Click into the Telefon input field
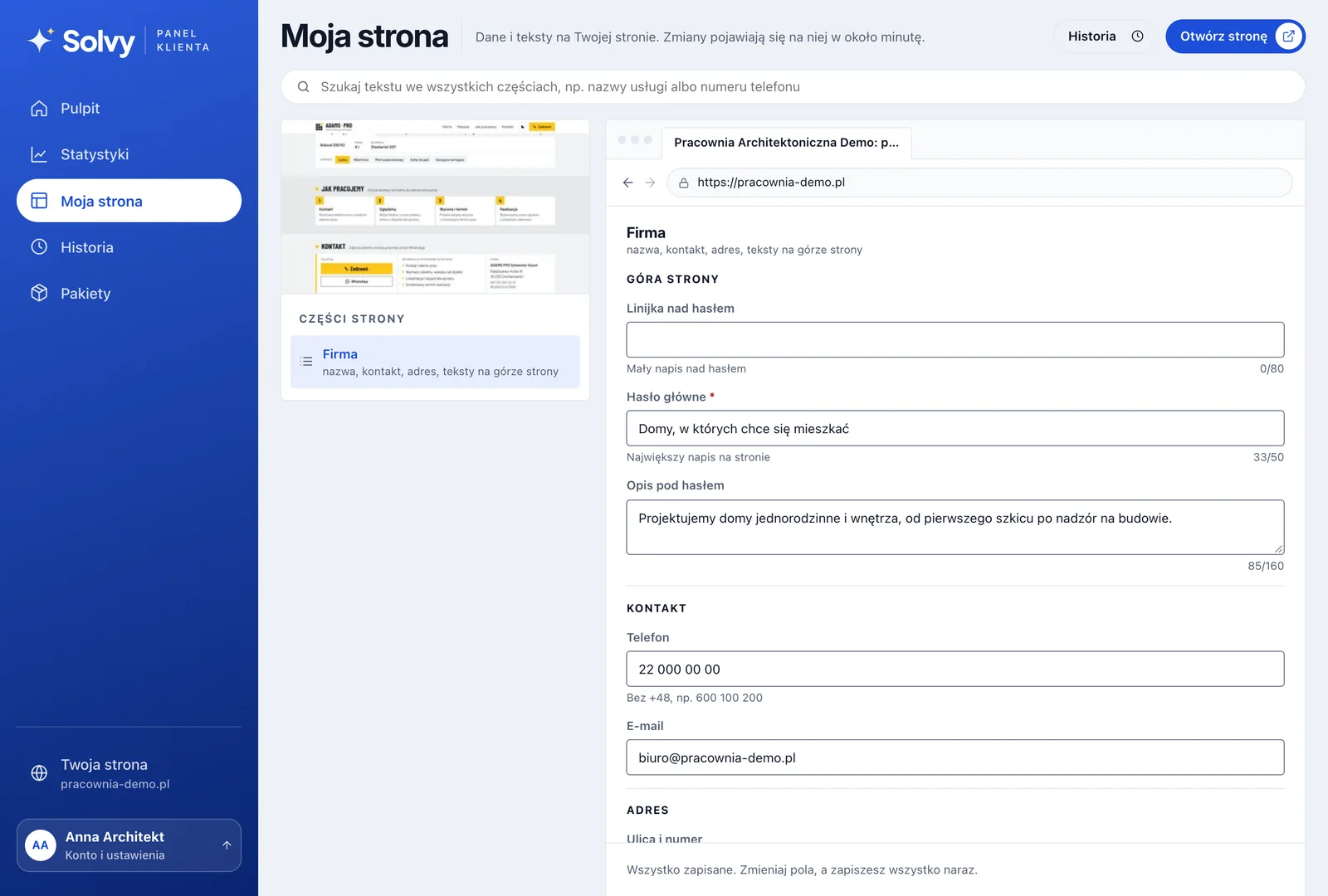The width and height of the screenshot is (1328, 896). pyautogui.click(x=955, y=669)
